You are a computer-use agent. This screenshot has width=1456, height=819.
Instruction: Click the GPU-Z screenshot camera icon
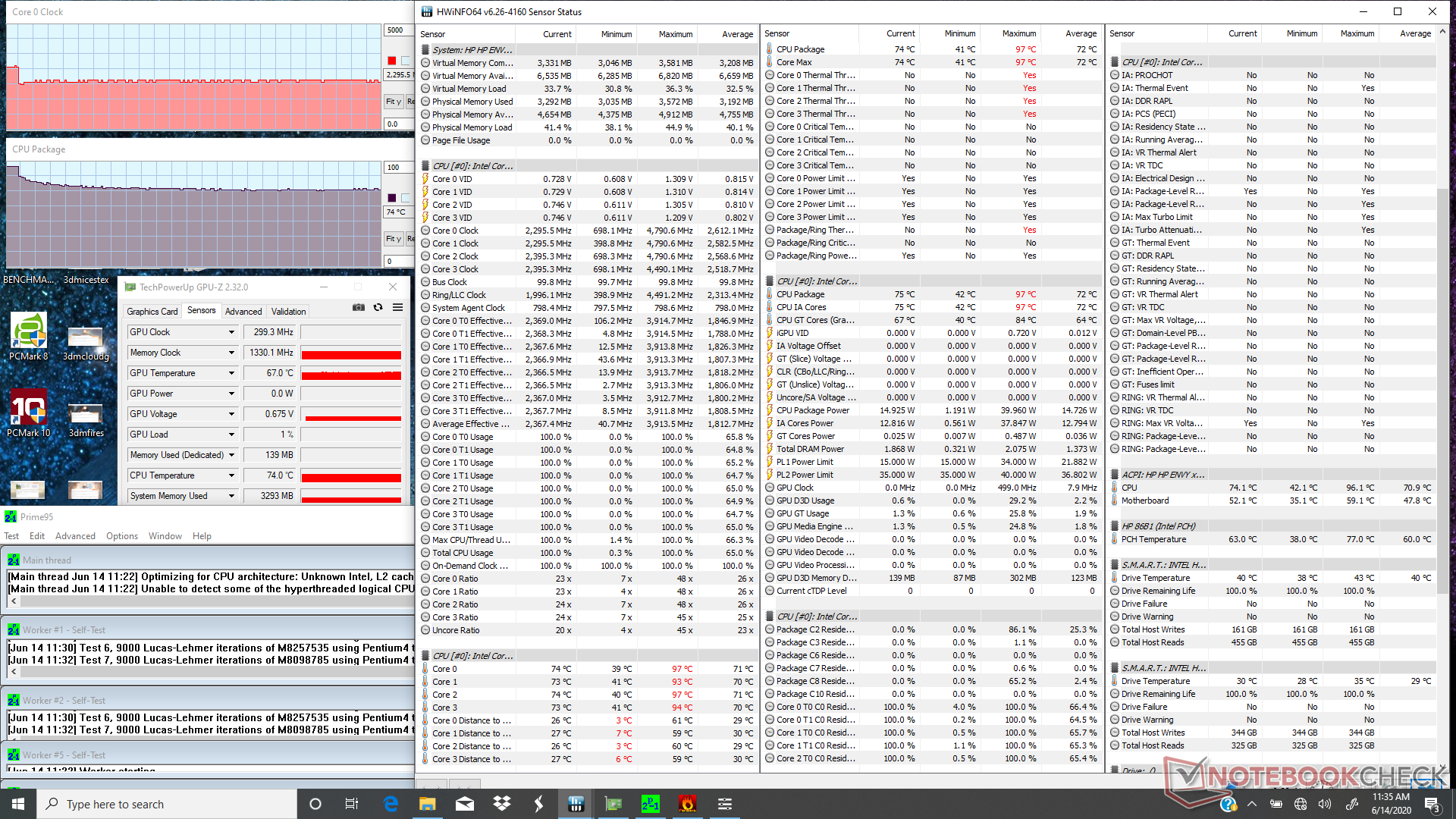point(359,307)
